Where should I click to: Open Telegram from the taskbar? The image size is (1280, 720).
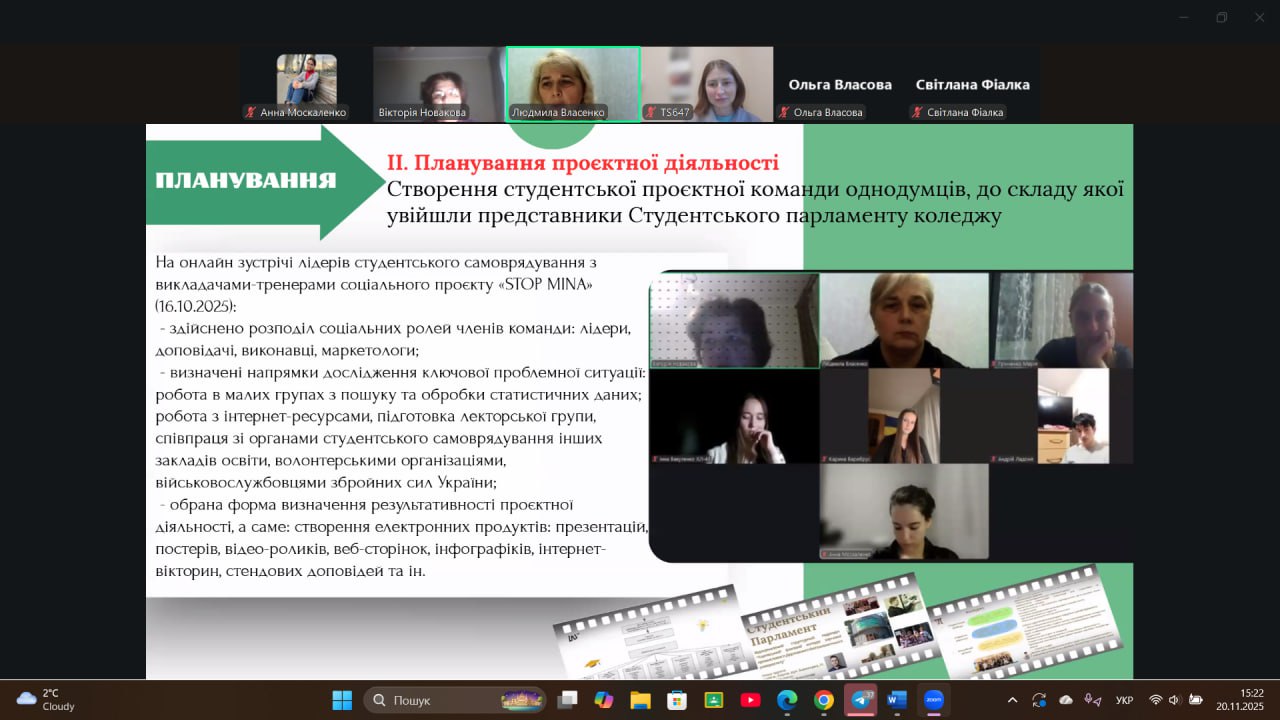[x=860, y=700]
